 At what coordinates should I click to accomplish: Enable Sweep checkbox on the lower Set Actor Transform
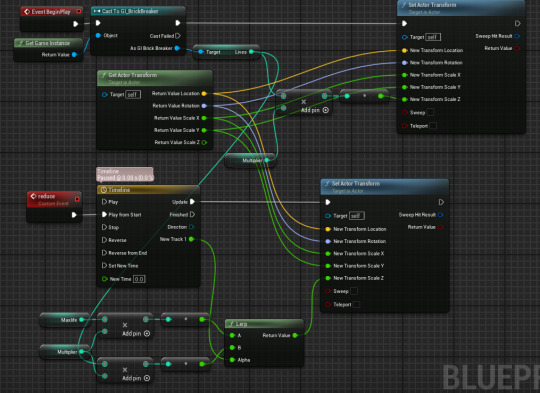(x=354, y=291)
